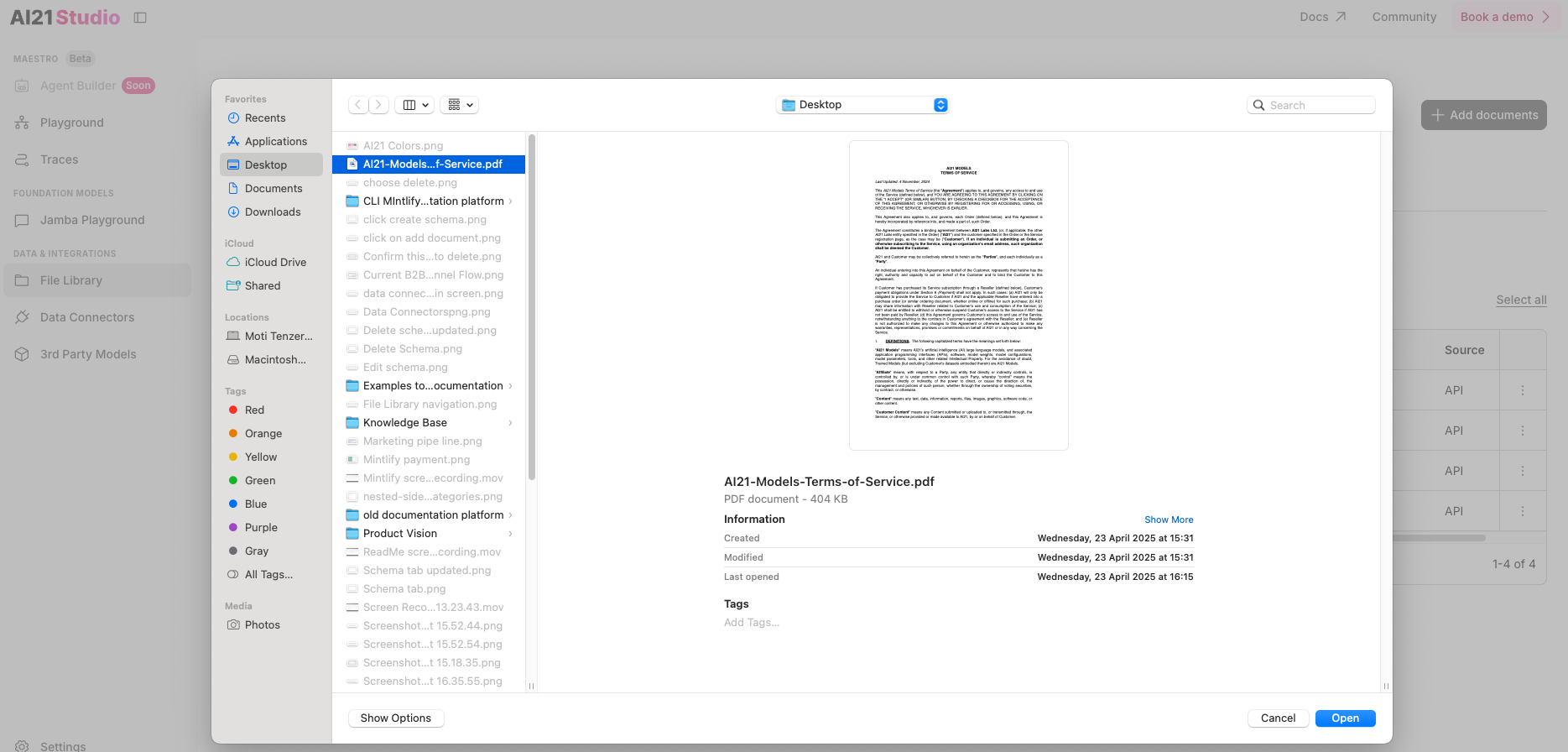Open more options for first API row
Image resolution: width=1568 pixels, height=752 pixels.
pyautogui.click(x=1523, y=390)
